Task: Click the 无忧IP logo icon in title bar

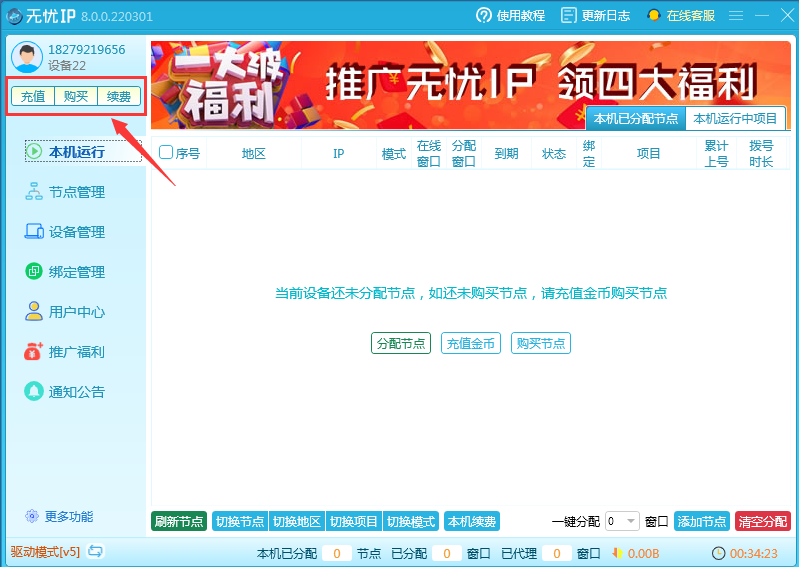Action: coord(14,16)
